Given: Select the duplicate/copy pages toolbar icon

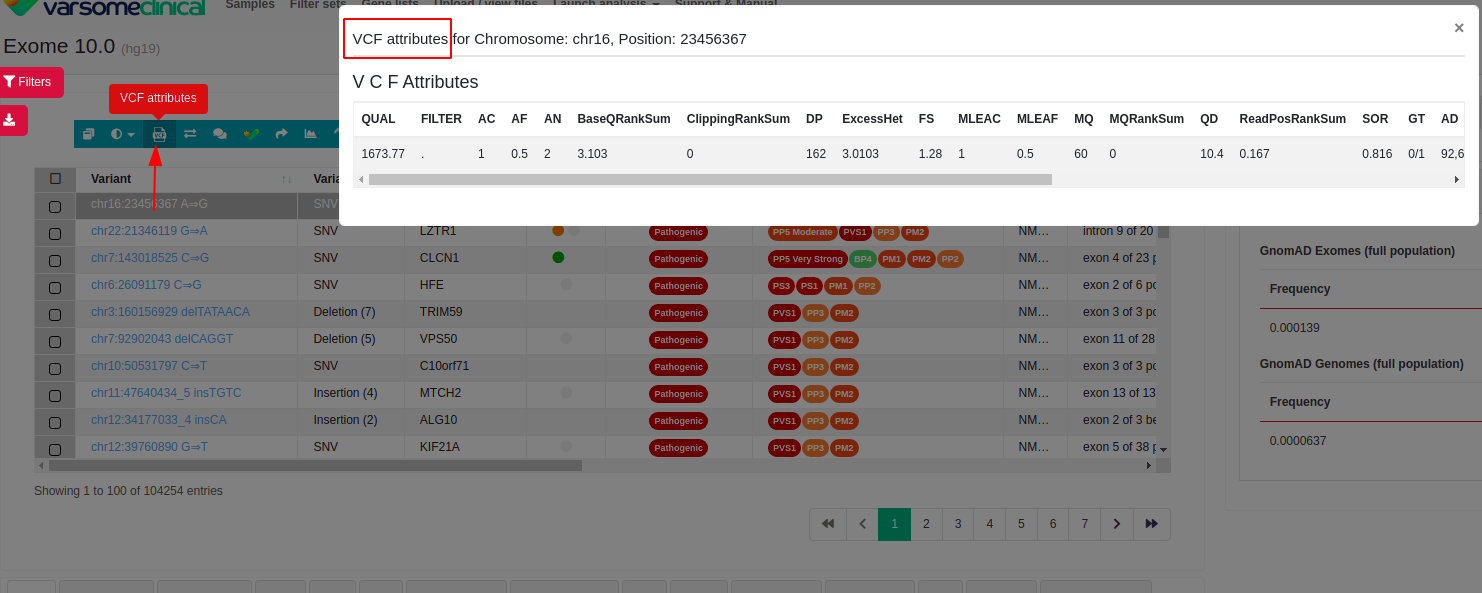Looking at the screenshot, I should pyautogui.click(x=88, y=133).
